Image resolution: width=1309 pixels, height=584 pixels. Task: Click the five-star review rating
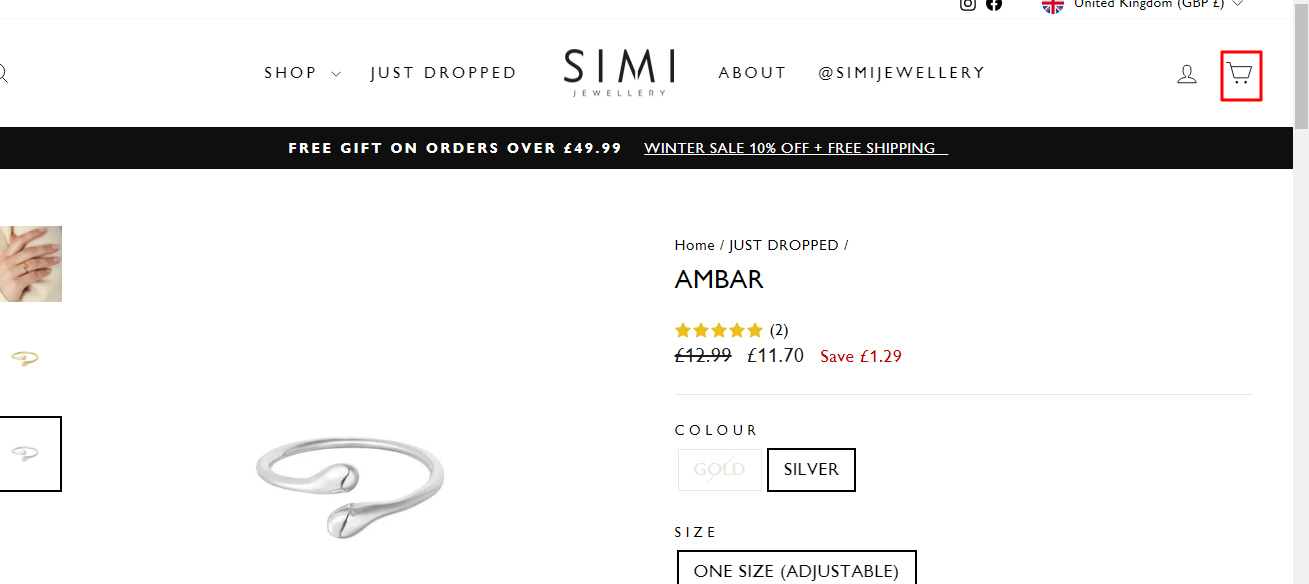click(x=719, y=330)
